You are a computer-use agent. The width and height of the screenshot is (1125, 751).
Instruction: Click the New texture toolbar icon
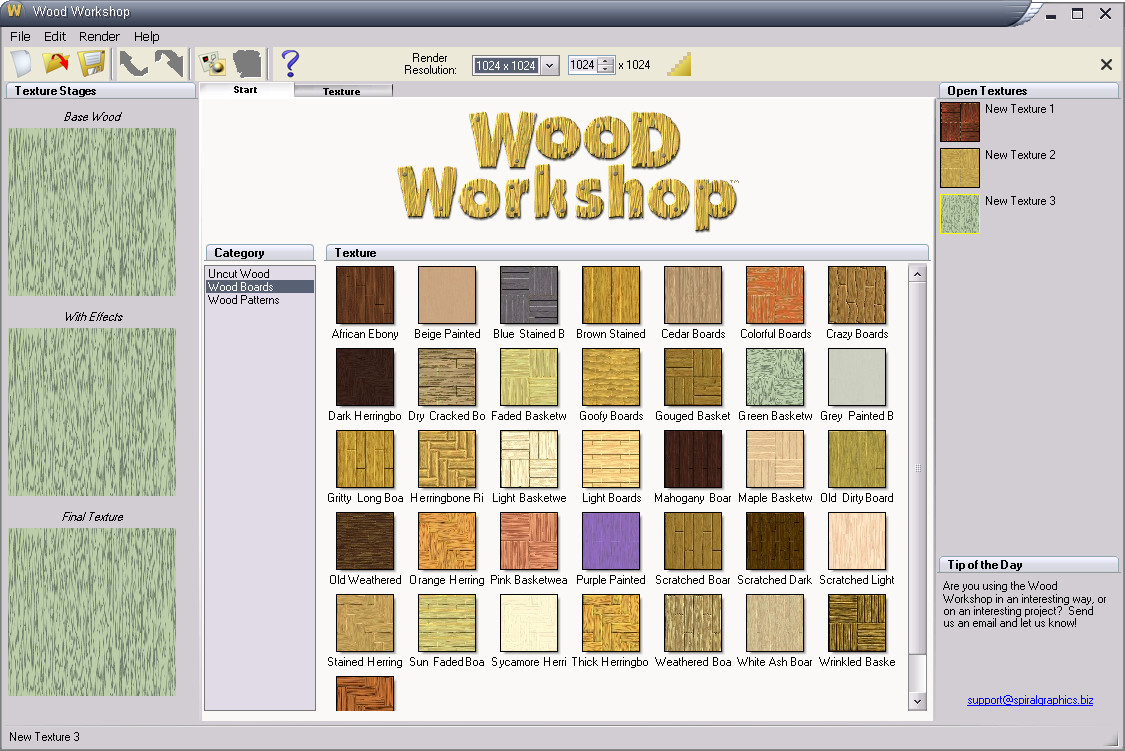tap(22, 64)
